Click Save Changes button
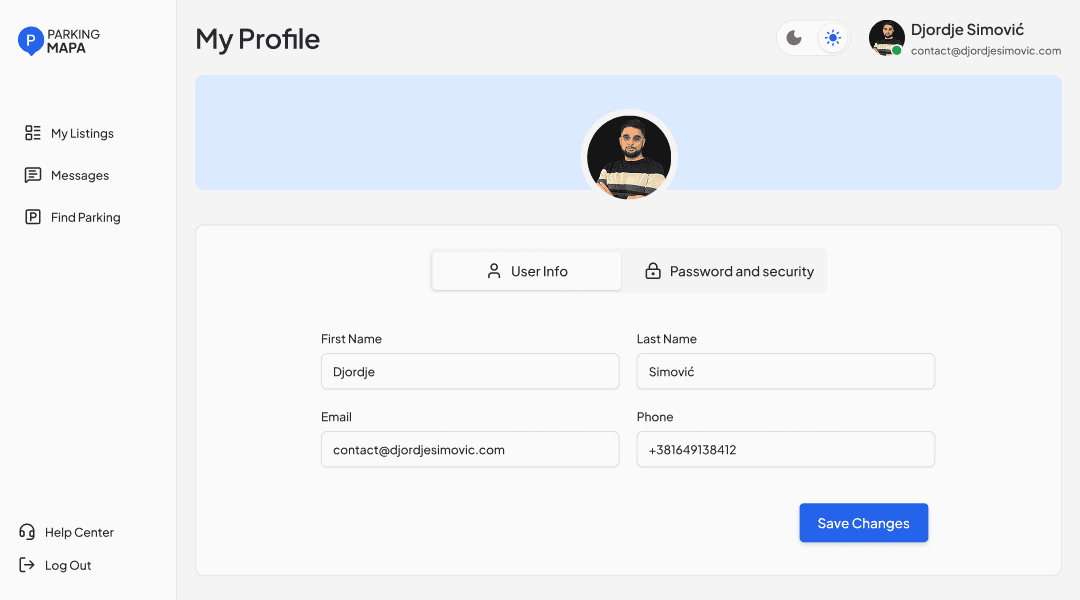Screen dimensions: 1080x600 click(x=864, y=523)
